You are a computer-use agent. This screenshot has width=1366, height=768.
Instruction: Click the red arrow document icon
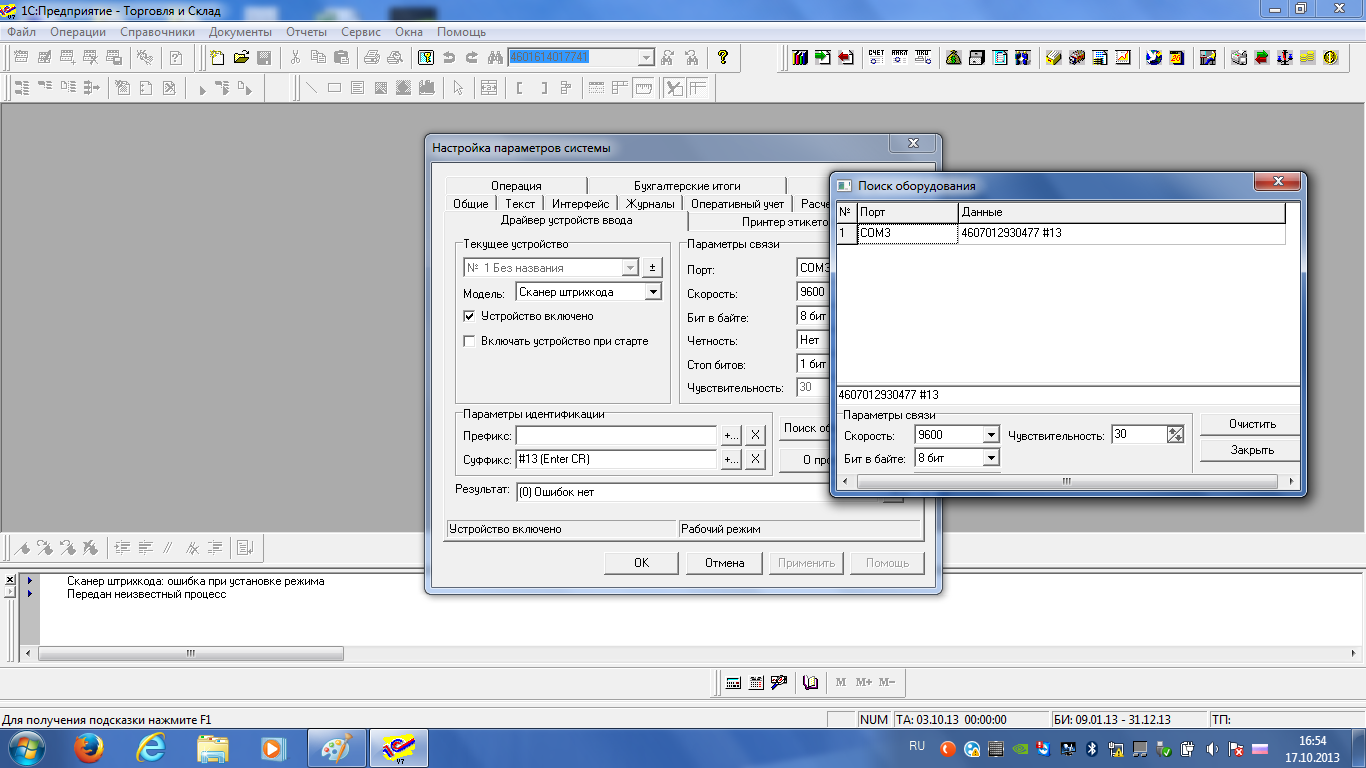[846, 57]
